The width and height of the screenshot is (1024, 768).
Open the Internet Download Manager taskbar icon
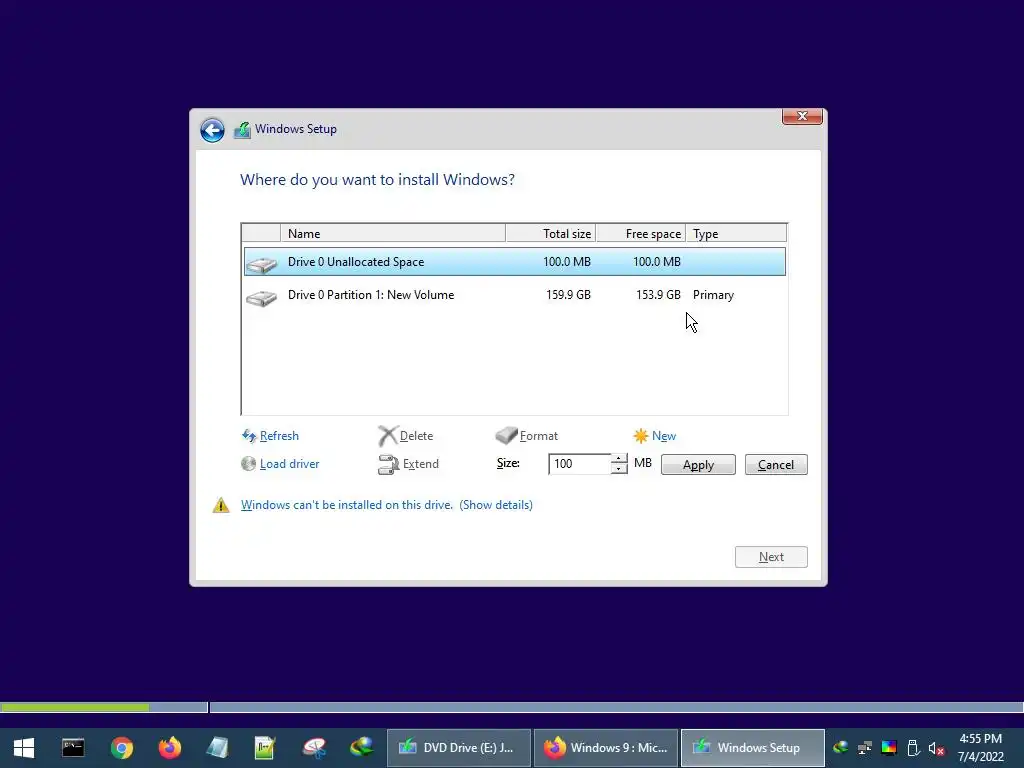click(361, 746)
